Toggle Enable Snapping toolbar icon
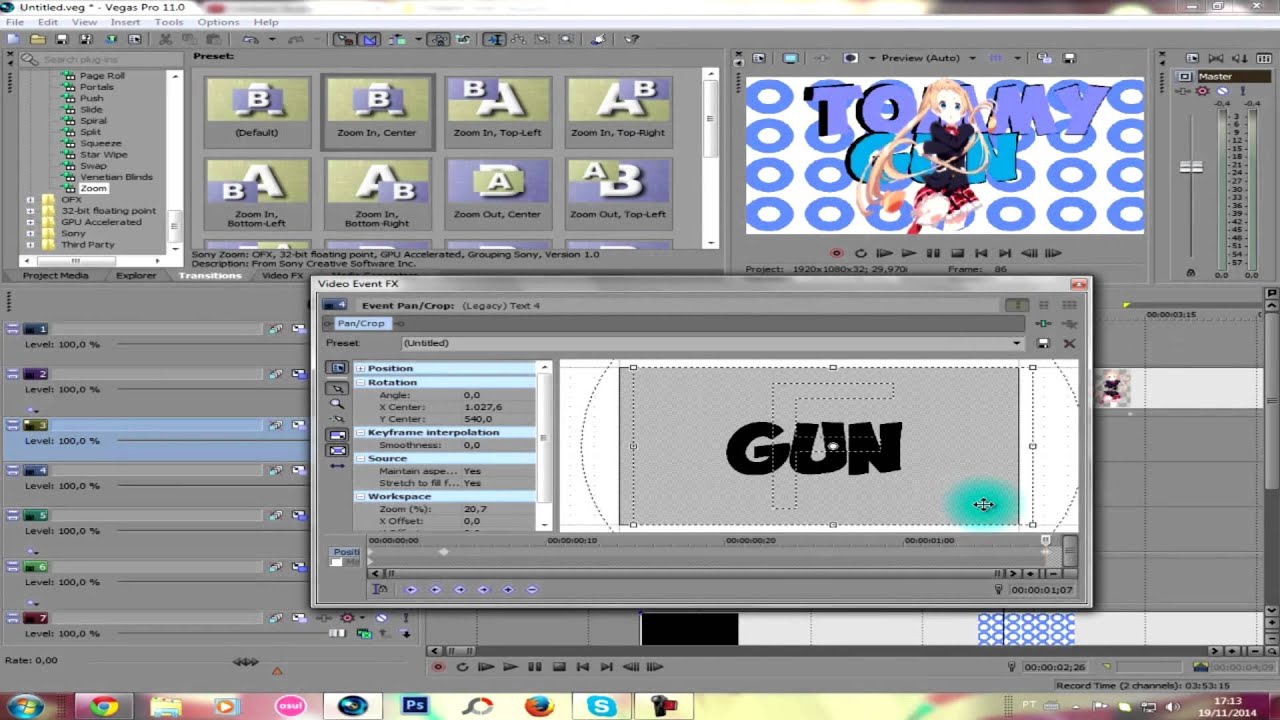This screenshot has height=720, width=1280. pos(345,39)
